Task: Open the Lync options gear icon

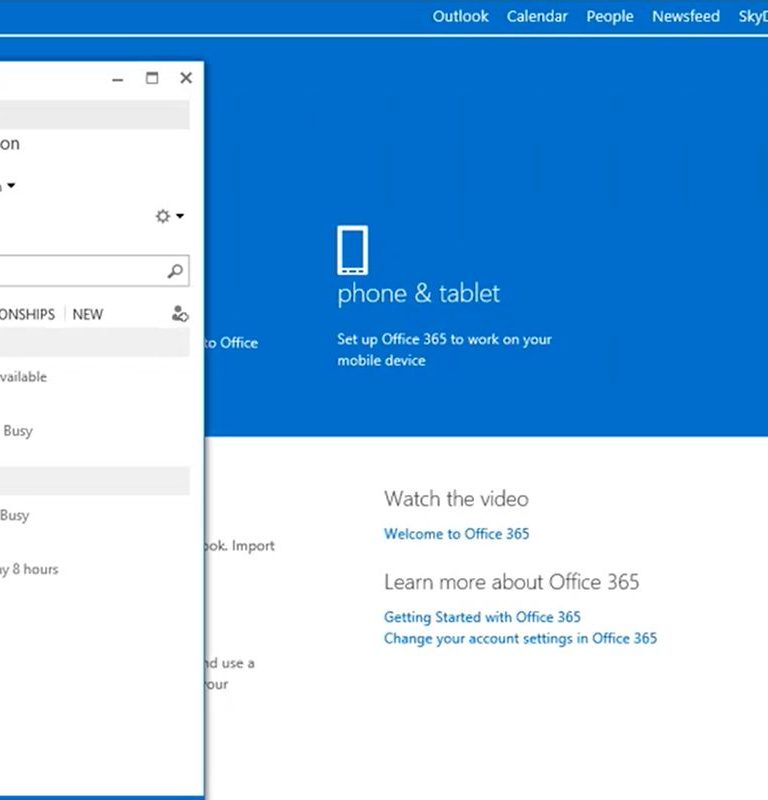Action: (163, 216)
